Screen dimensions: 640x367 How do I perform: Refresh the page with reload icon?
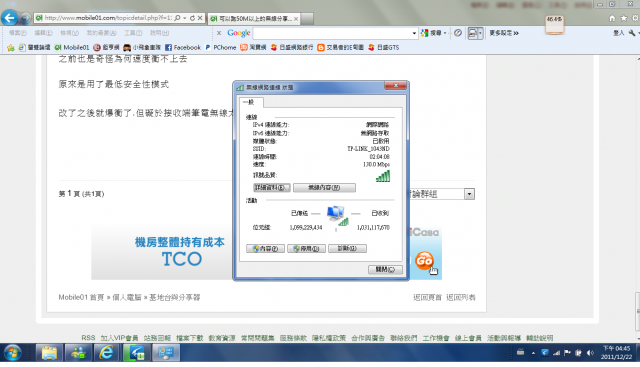(x=192, y=18)
